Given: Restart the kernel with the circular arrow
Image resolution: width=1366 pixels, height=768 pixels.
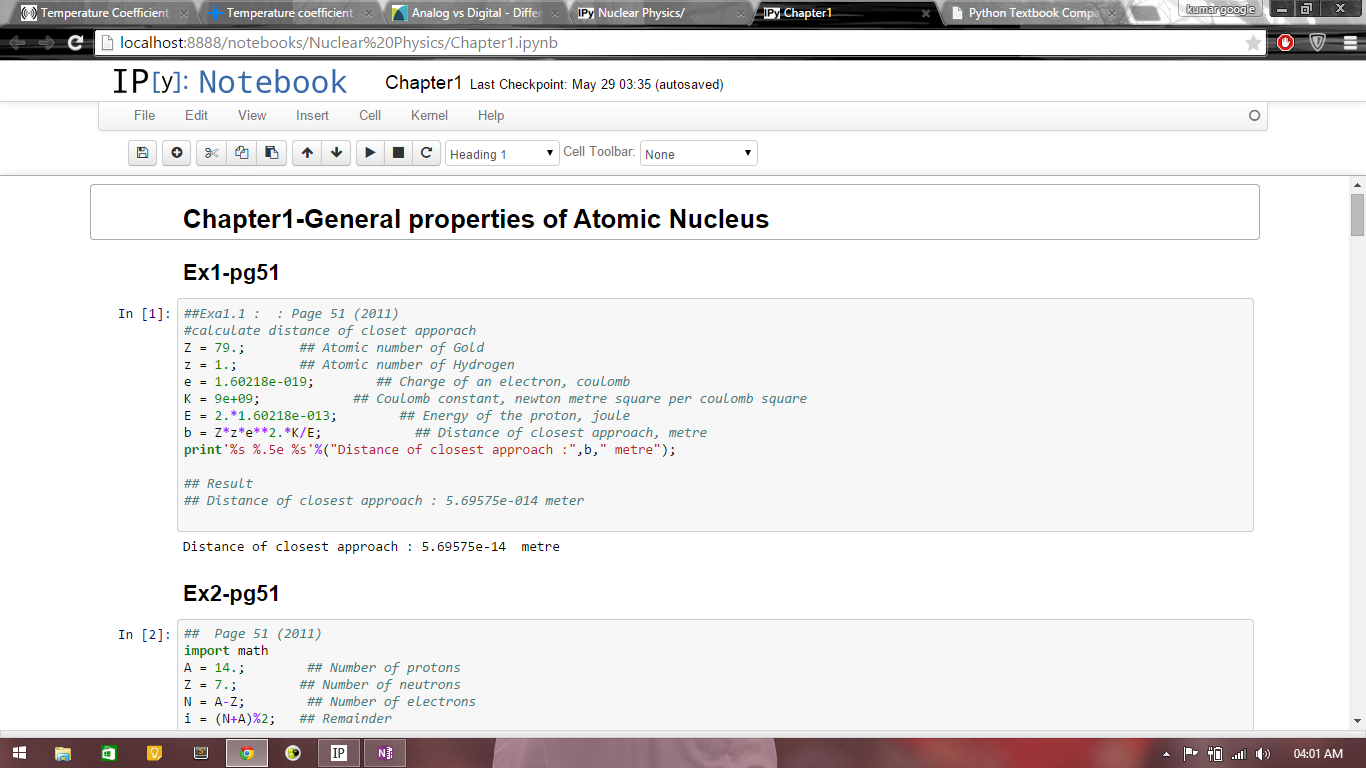Looking at the screenshot, I should click(x=427, y=153).
